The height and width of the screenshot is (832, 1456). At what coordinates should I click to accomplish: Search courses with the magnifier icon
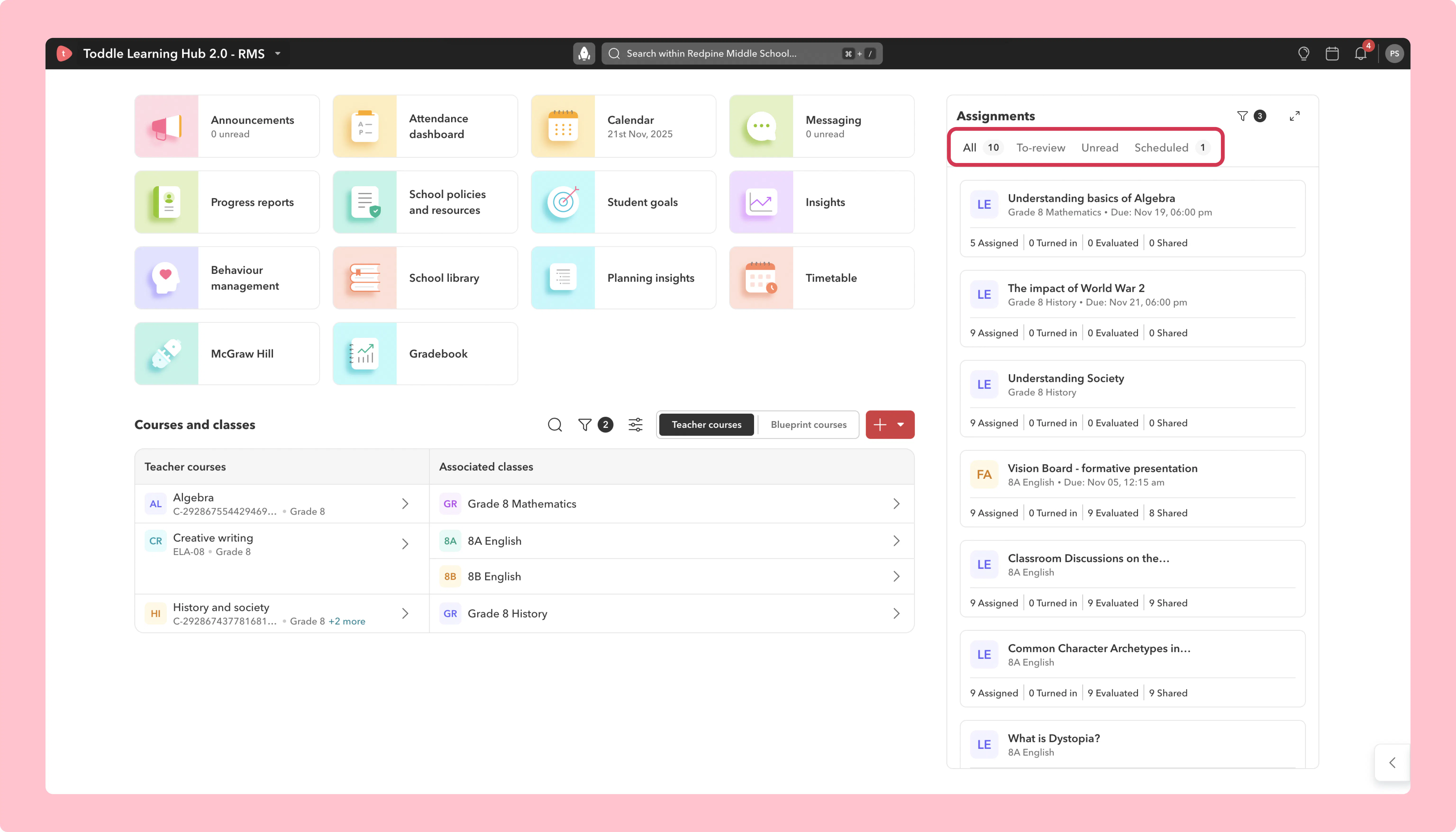[555, 425]
